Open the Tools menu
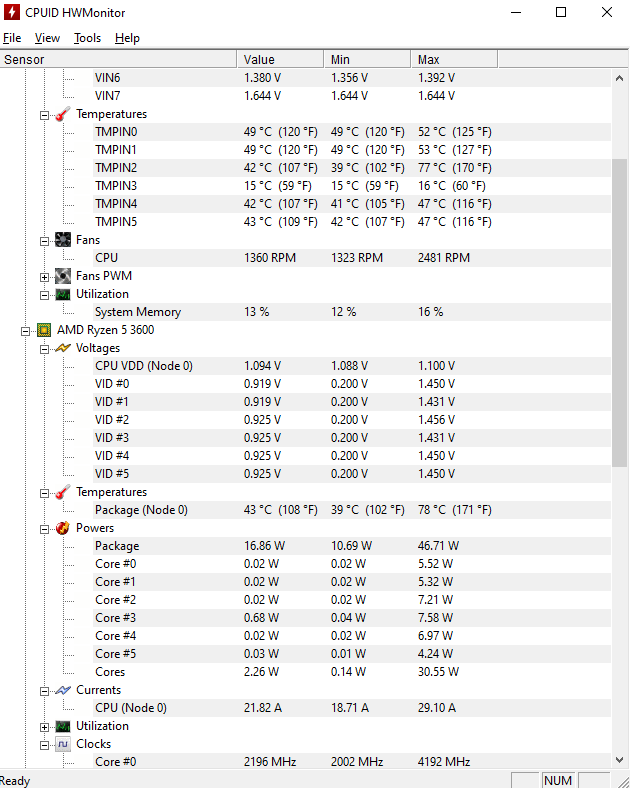The width and height of the screenshot is (630, 788). (87, 38)
